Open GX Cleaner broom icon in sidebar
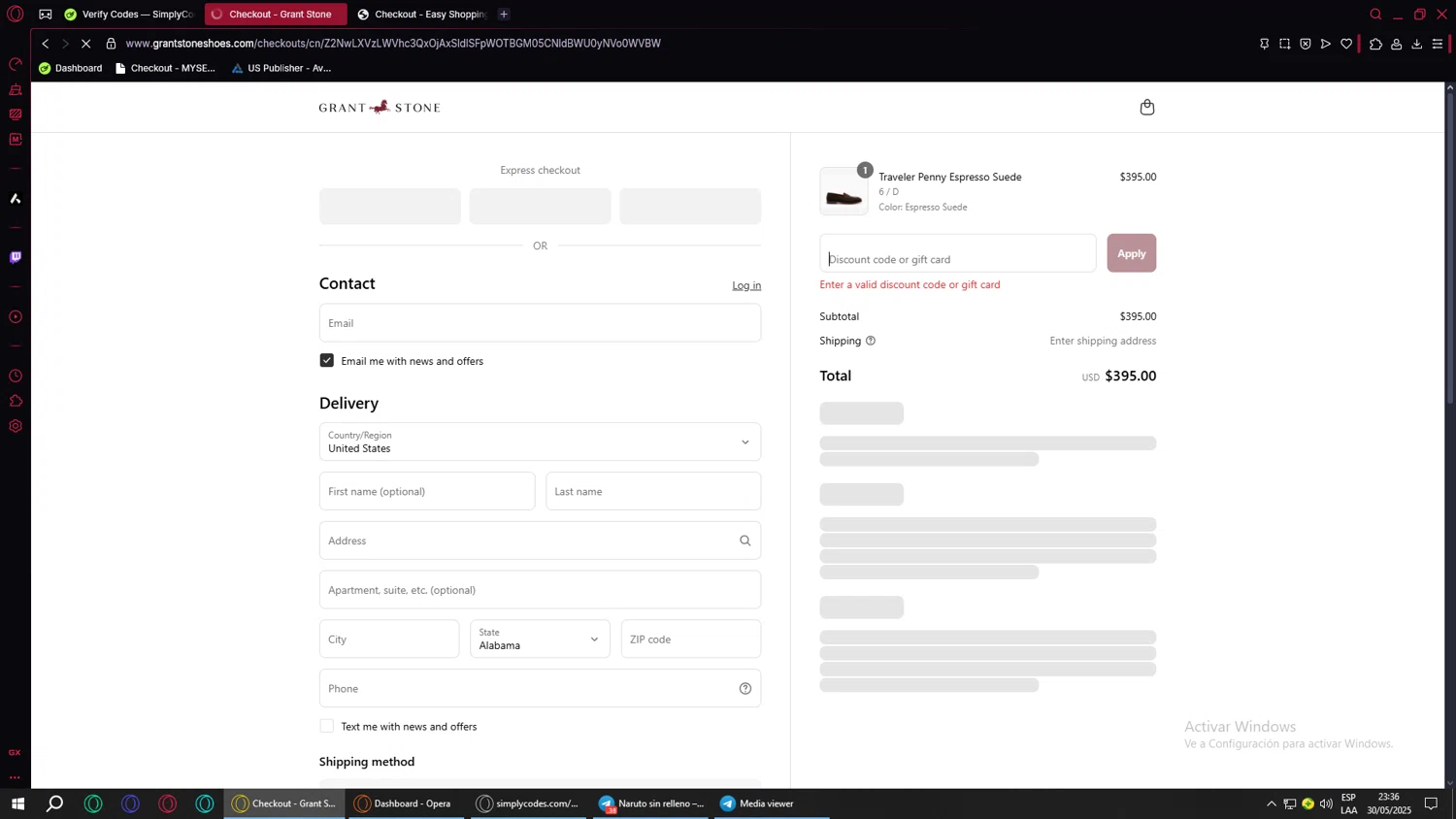Viewport: 1456px width, 819px height. [x=16, y=89]
